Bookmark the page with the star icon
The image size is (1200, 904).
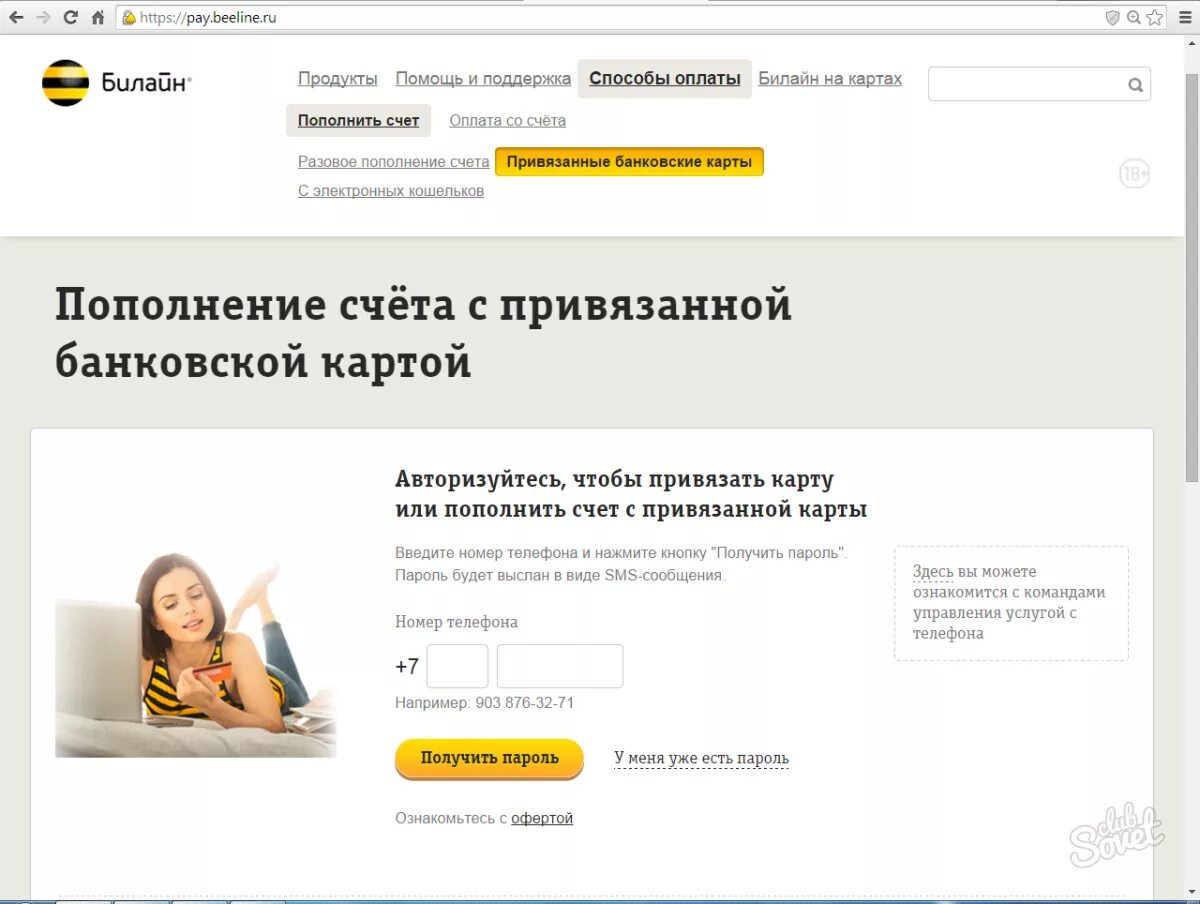coord(1156,17)
